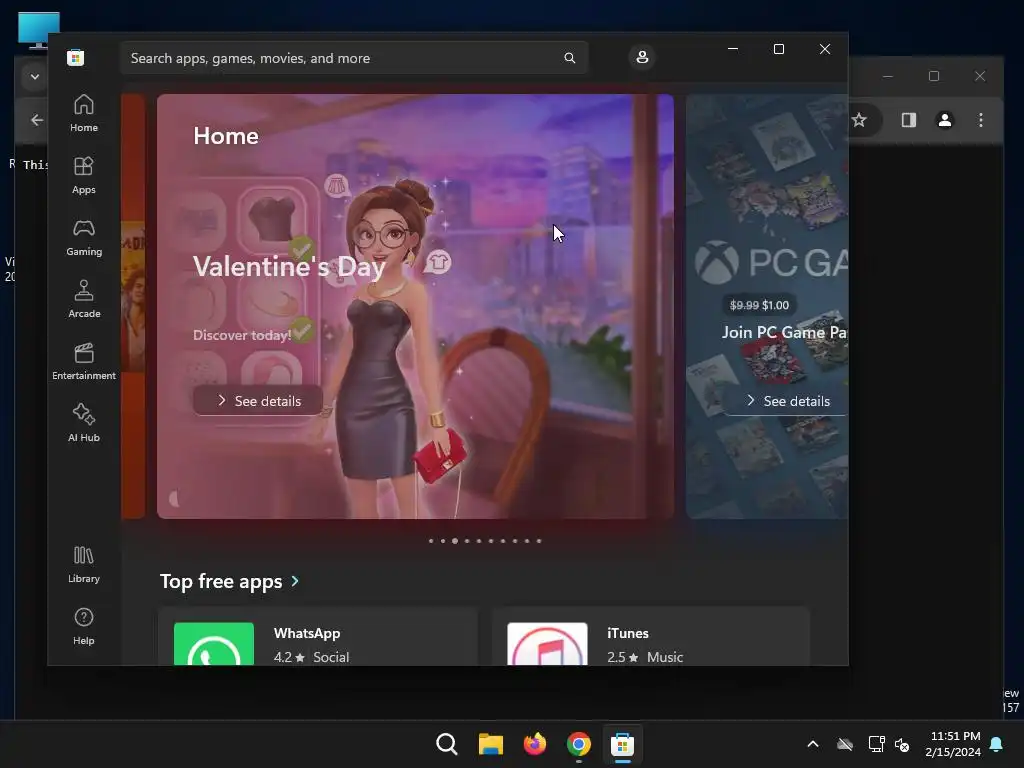1024x768 pixels.
Task: Open the notifications bell icon
Action: pyautogui.click(x=997, y=744)
